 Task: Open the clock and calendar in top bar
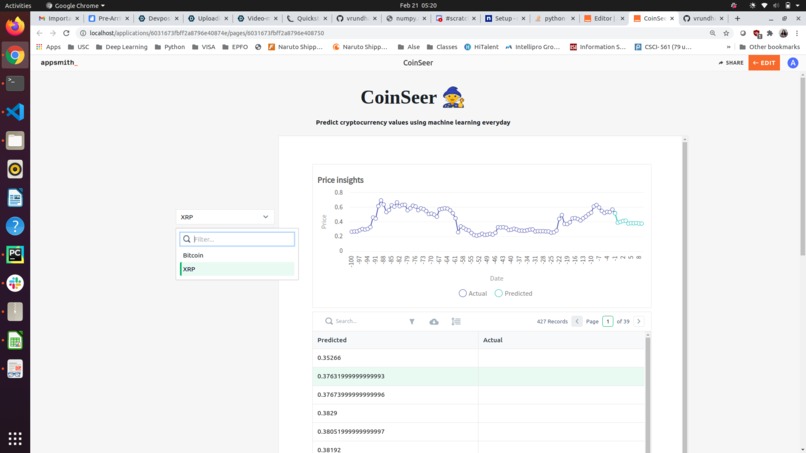click(418, 5)
